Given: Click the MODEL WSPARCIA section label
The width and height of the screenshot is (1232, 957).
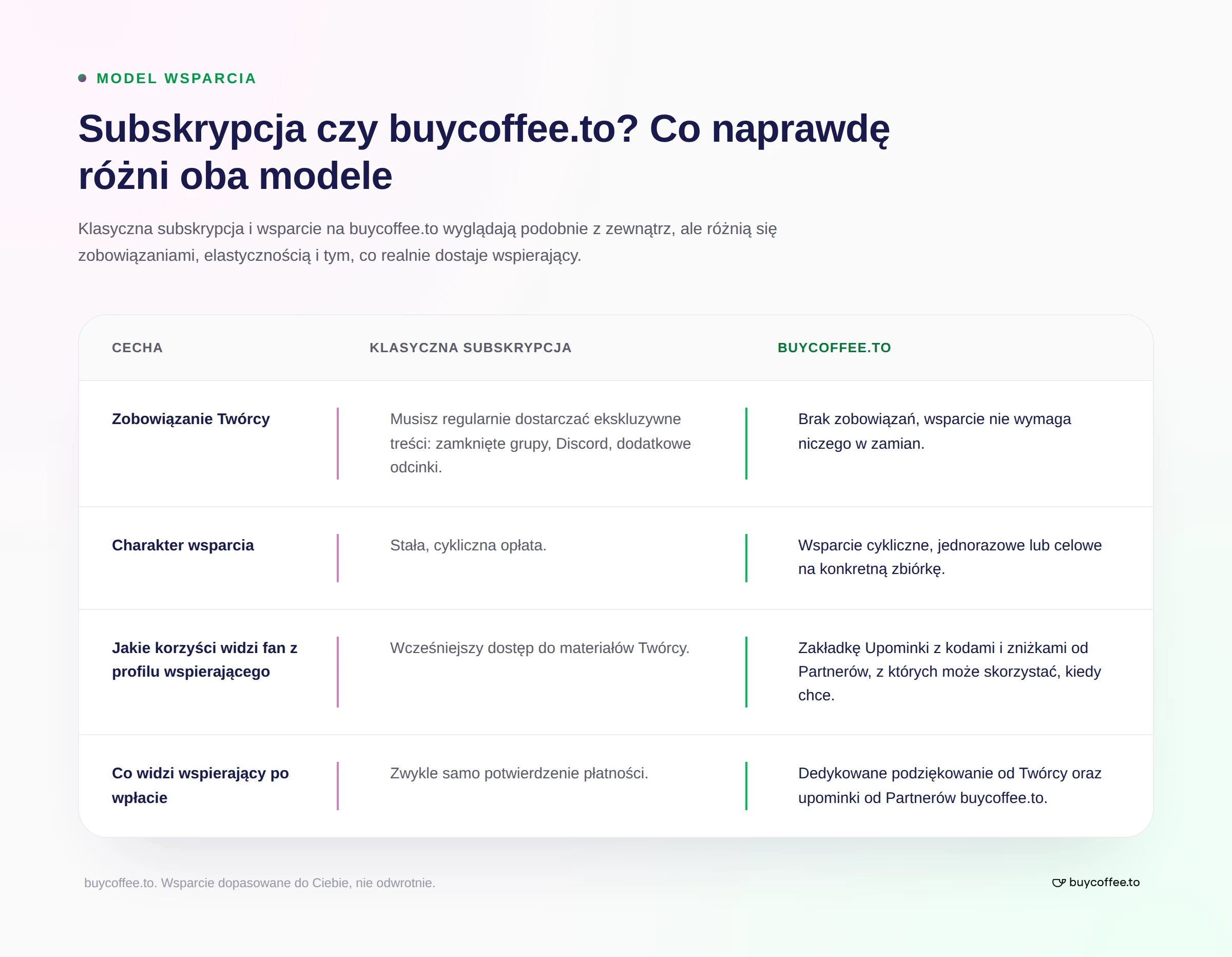Looking at the screenshot, I should 177,79.
